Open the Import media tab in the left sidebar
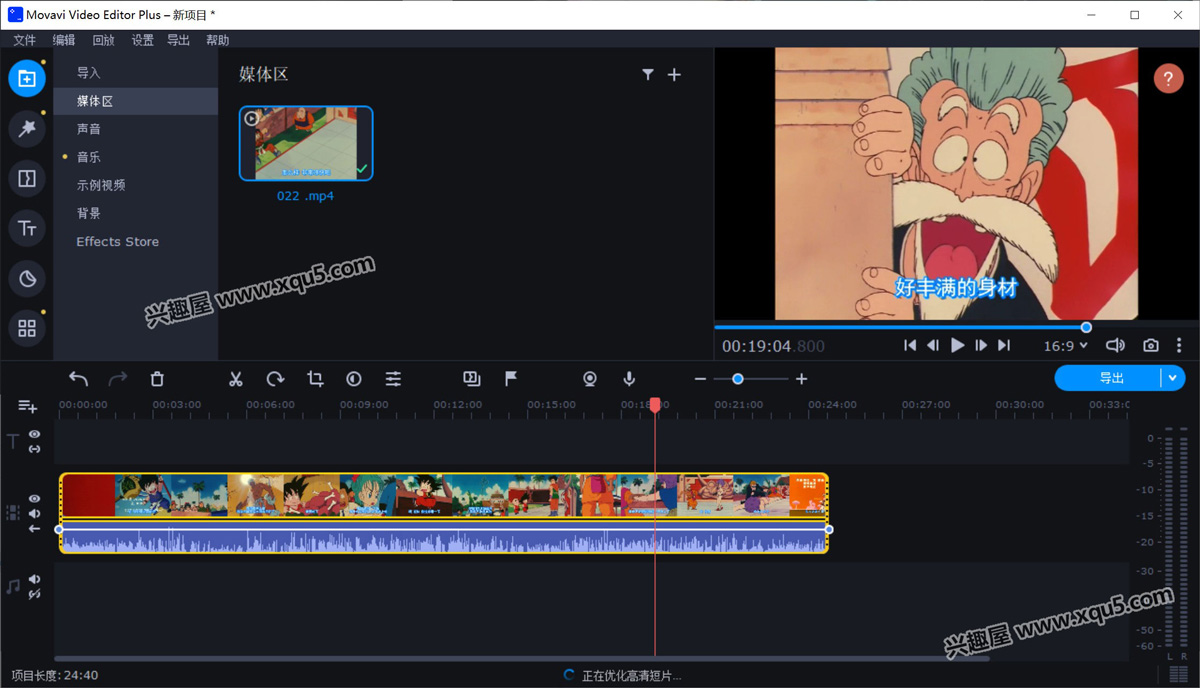 (x=27, y=78)
